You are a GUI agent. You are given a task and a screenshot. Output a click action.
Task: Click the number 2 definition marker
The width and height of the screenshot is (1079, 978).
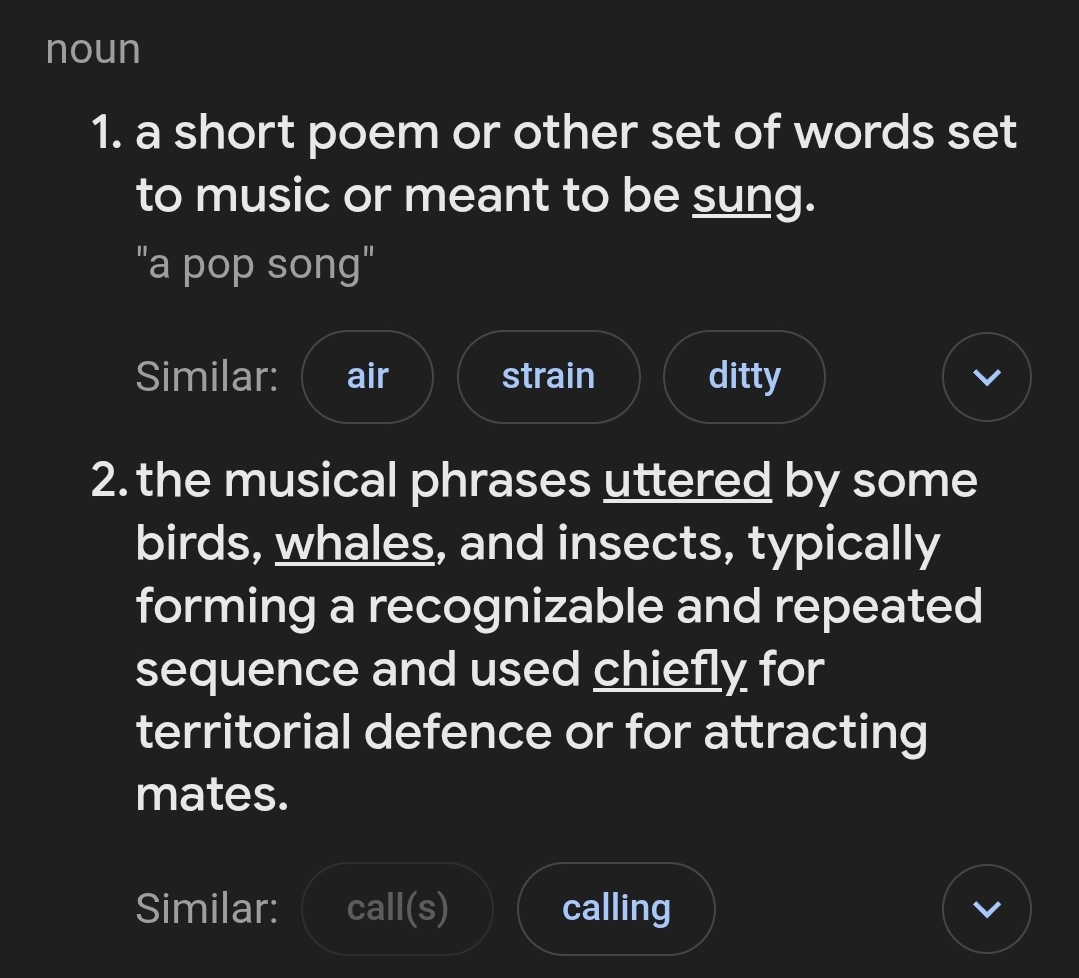(x=109, y=480)
